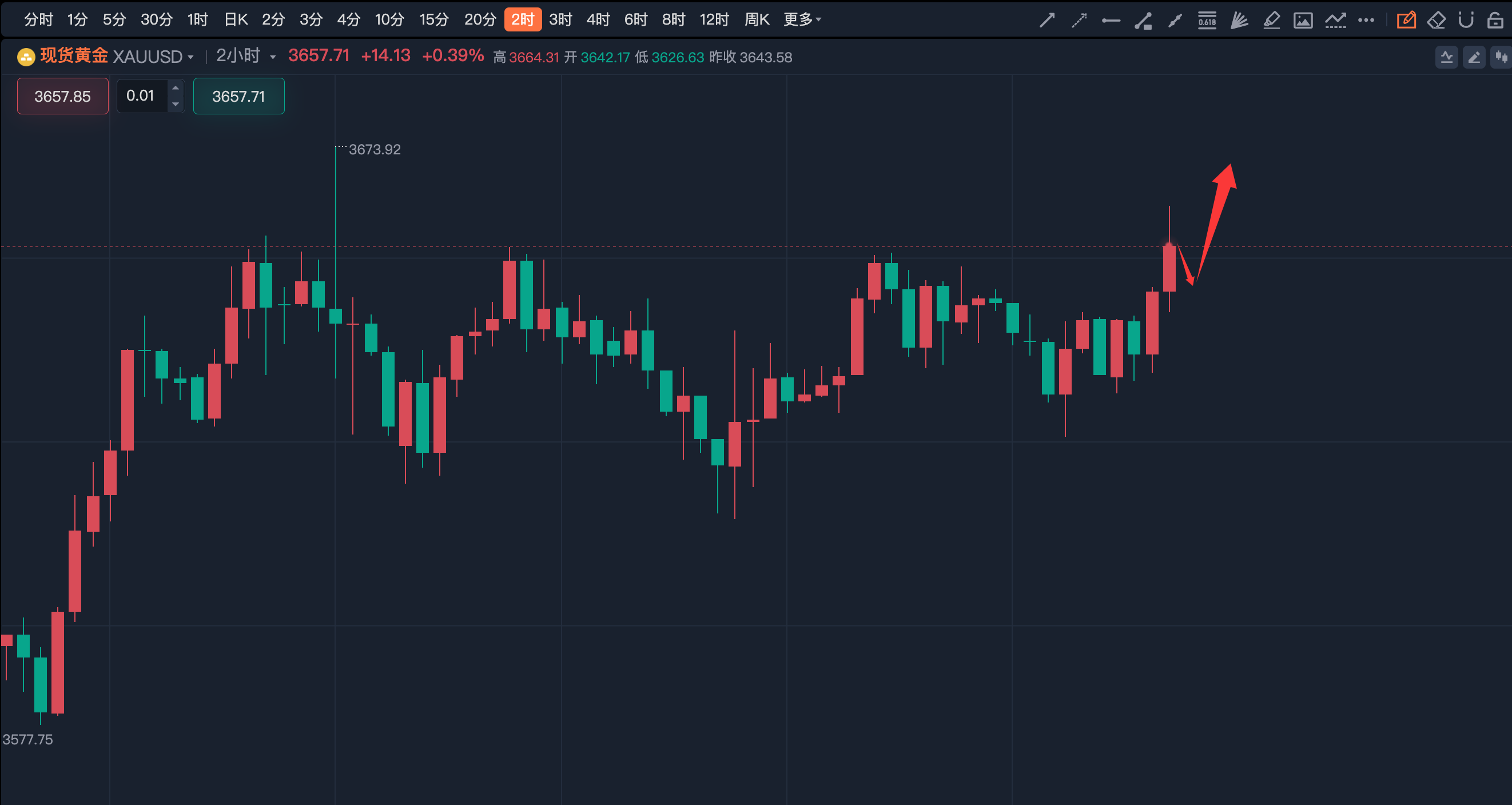Viewport: 1512px width, 805px height.
Task: Select the highlighter marker tool
Action: click(1271, 21)
